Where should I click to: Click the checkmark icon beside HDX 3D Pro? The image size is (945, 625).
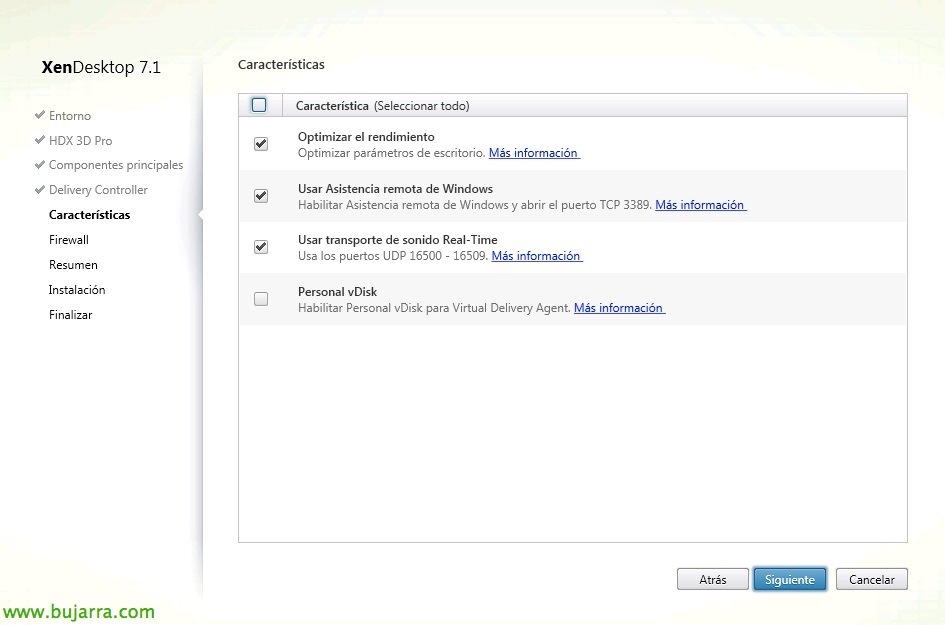point(40,140)
